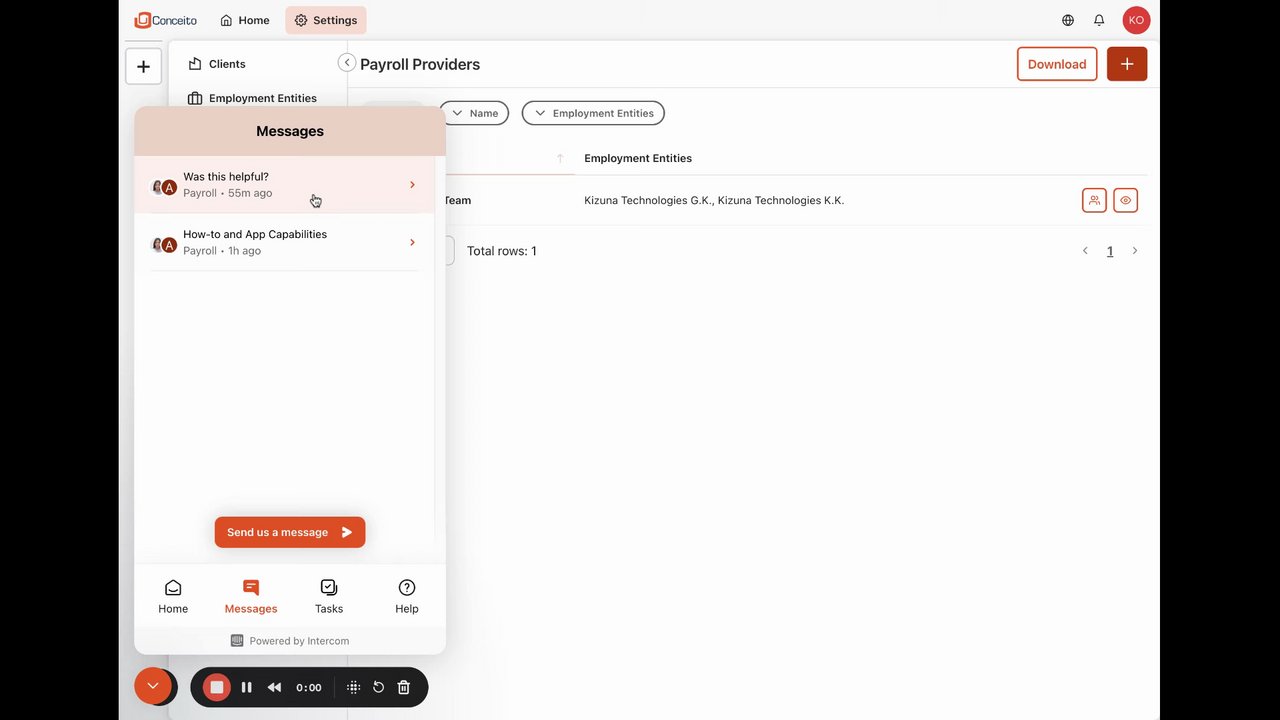The height and width of the screenshot is (720, 1280).
Task: Switch to the Tasks tab
Action: coord(329,596)
